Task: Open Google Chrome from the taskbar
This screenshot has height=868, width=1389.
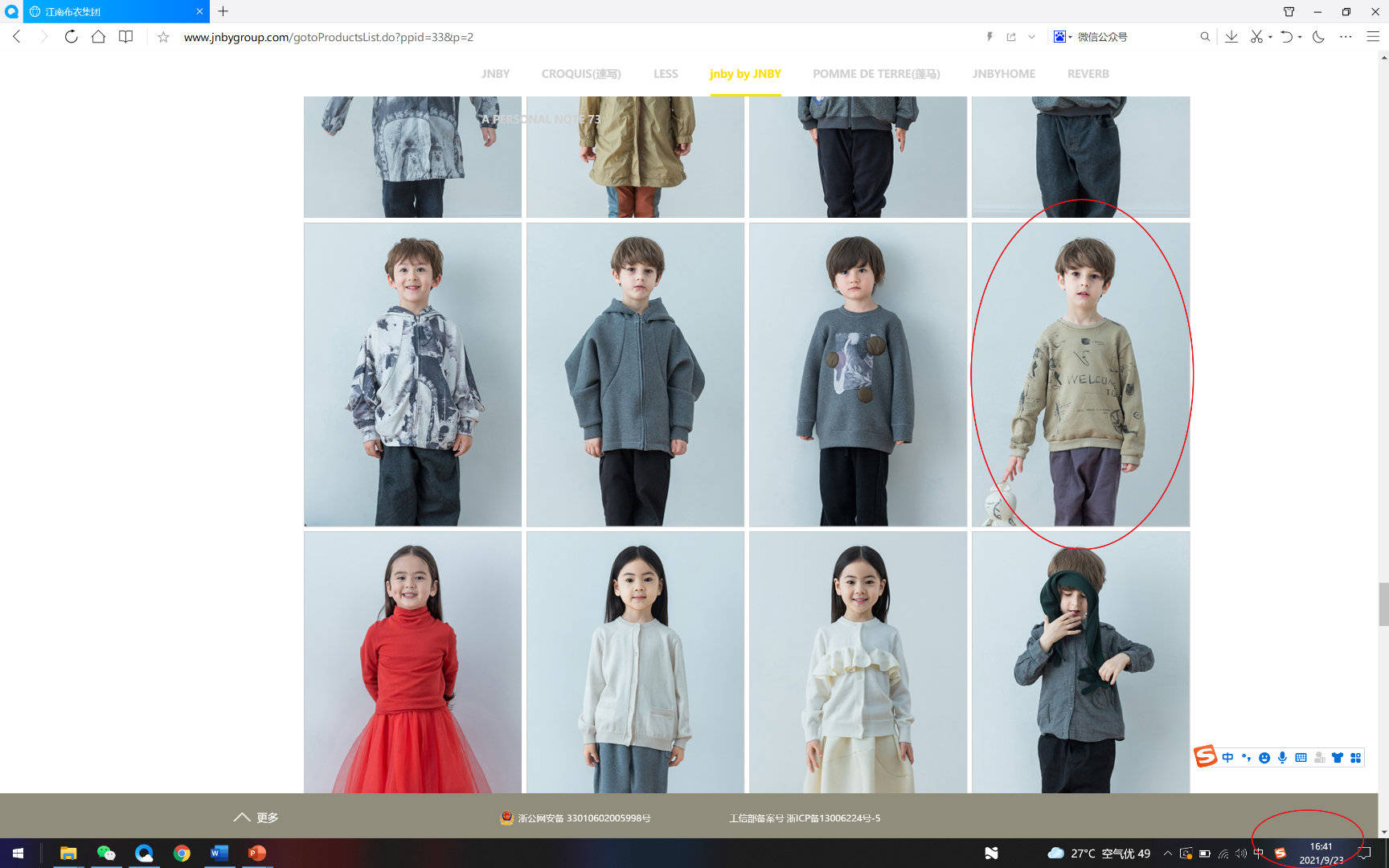Action: (182, 853)
